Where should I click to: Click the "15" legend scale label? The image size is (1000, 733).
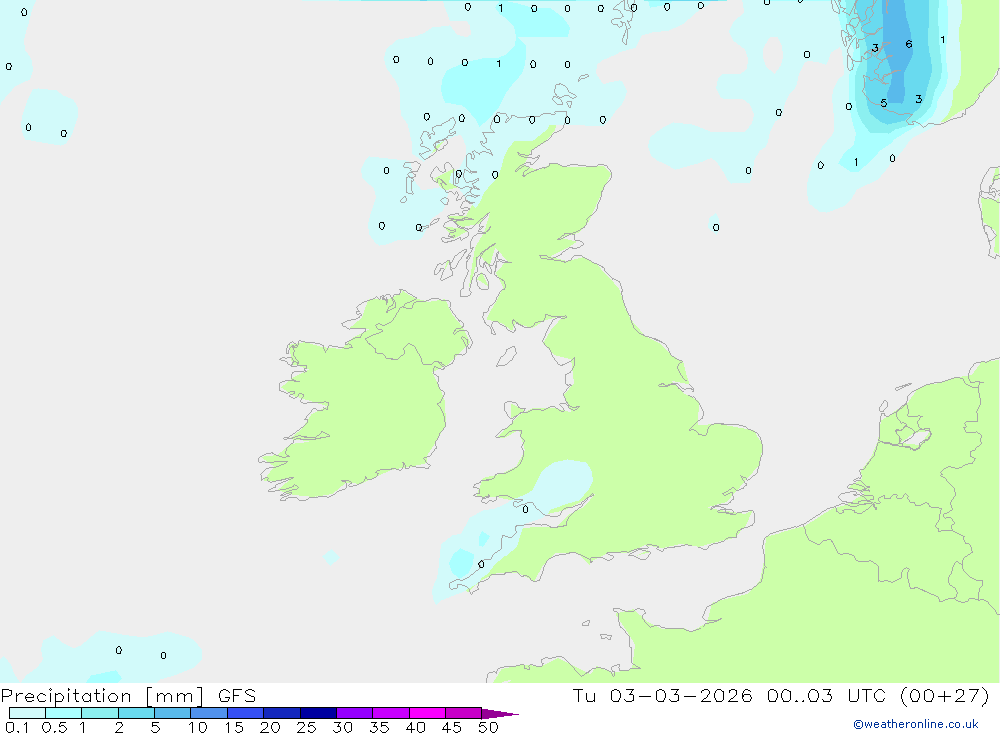(x=234, y=727)
